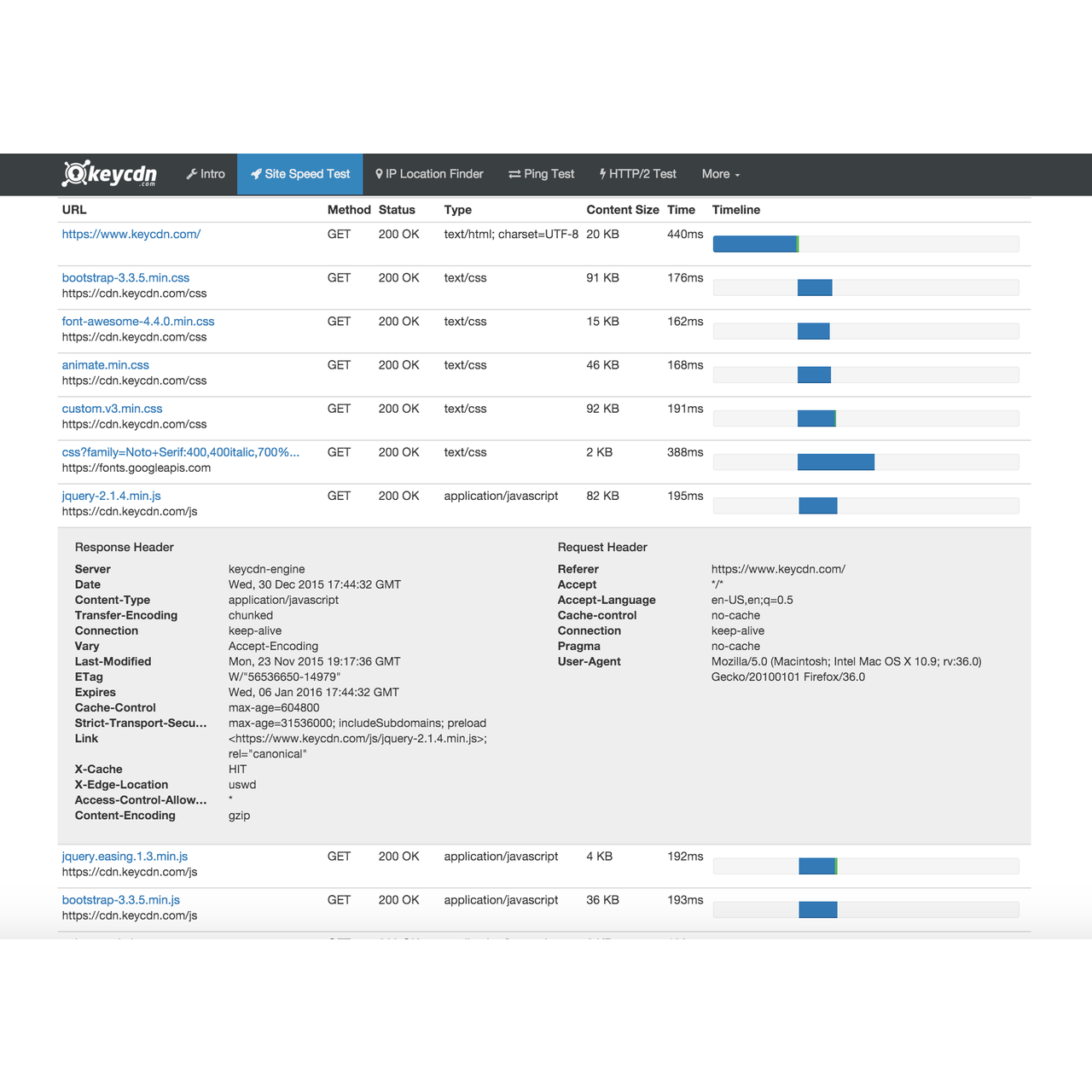This screenshot has height=1092, width=1092.
Task: Click the Google Fonts Noto+Serif css link
Action: (x=180, y=452)
